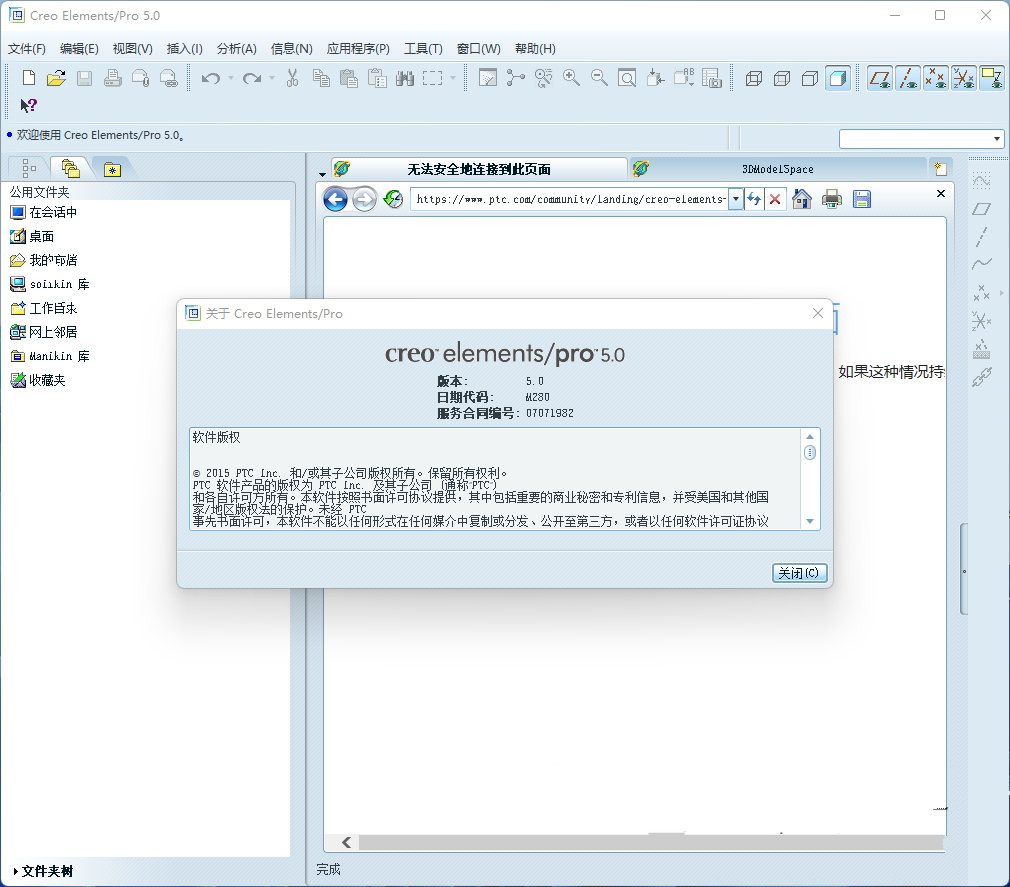Click the datum curve tool in right toolbar
Image resolution: width=1010 pixels, height=887 pixels.
click(x=982, y=263)
